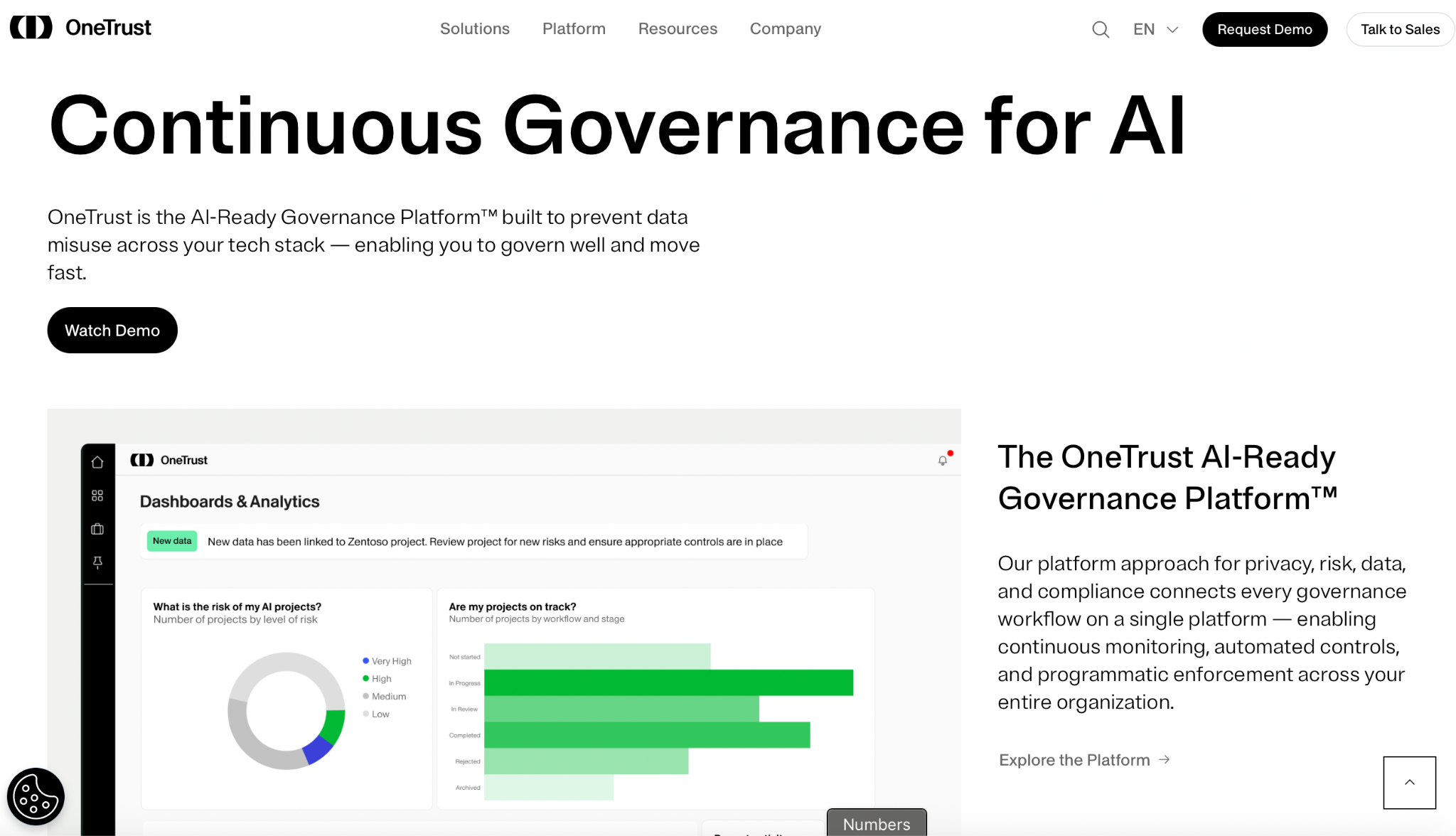Click the Dashboards & Analytics heading
This screenshot has height=836, width=1456.
point(230,502)
